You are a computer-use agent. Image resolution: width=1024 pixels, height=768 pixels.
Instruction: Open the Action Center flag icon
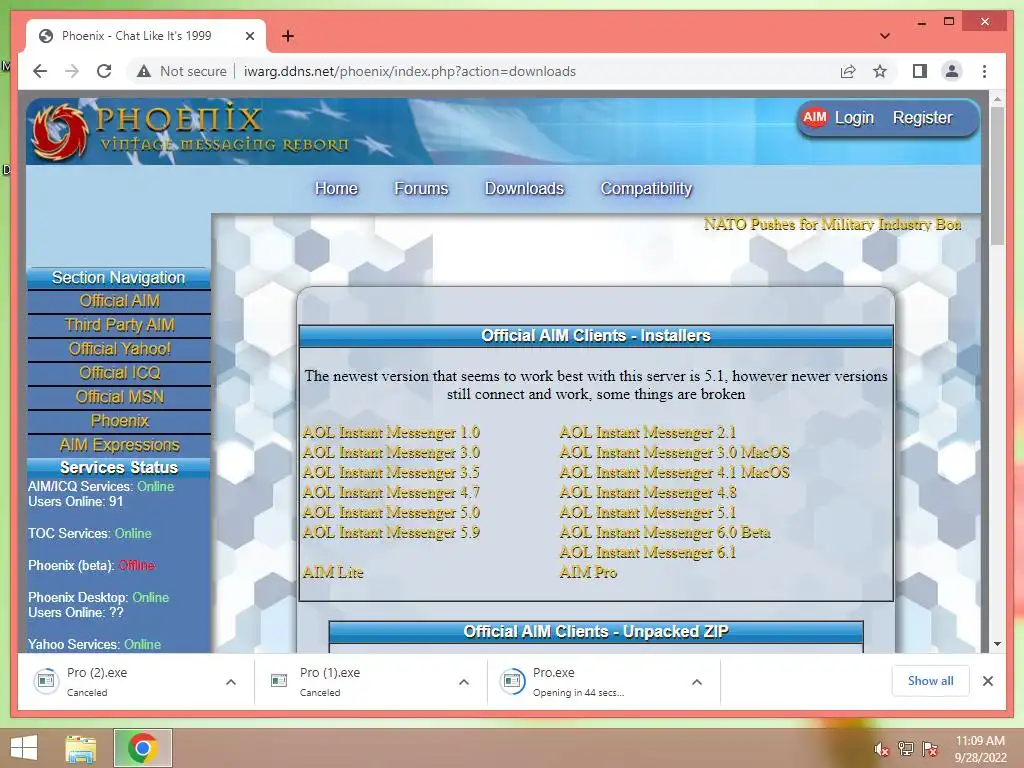click(930, 749)
